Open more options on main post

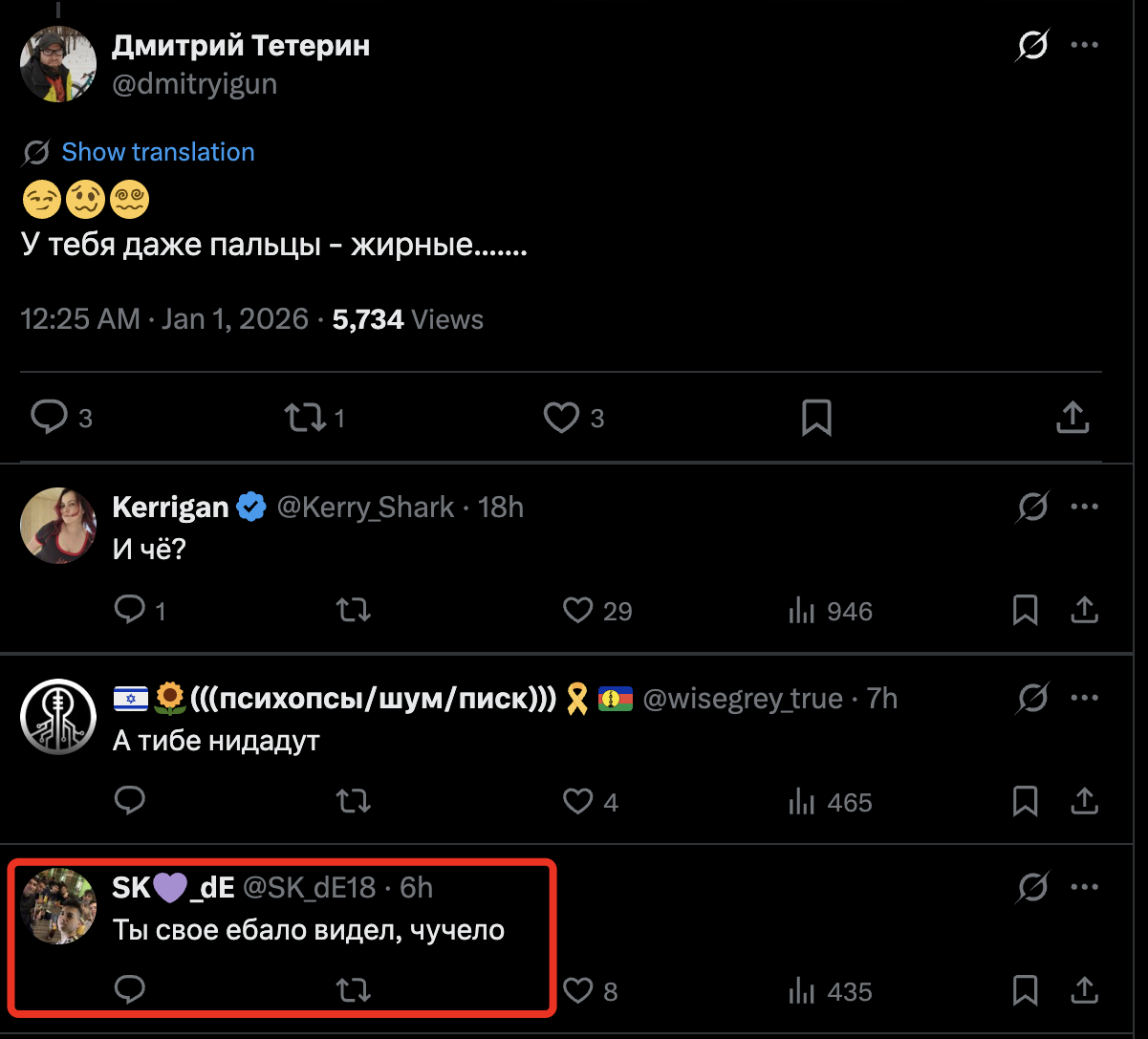coord(1085,45)
